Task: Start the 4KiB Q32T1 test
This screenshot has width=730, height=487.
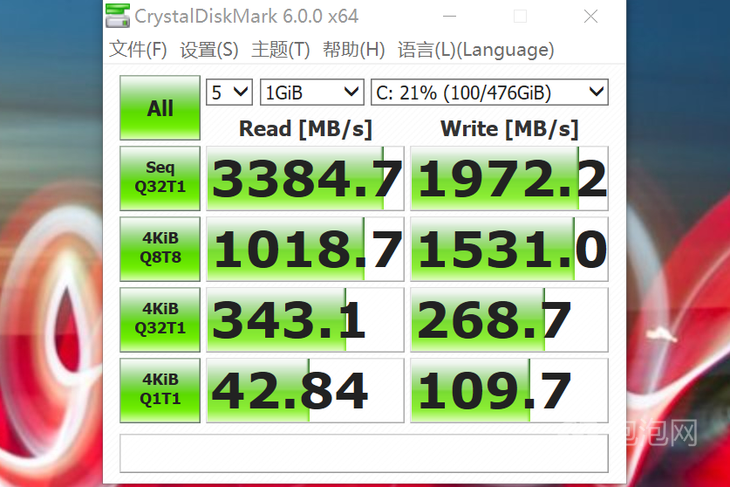Action: coord(160,320)
